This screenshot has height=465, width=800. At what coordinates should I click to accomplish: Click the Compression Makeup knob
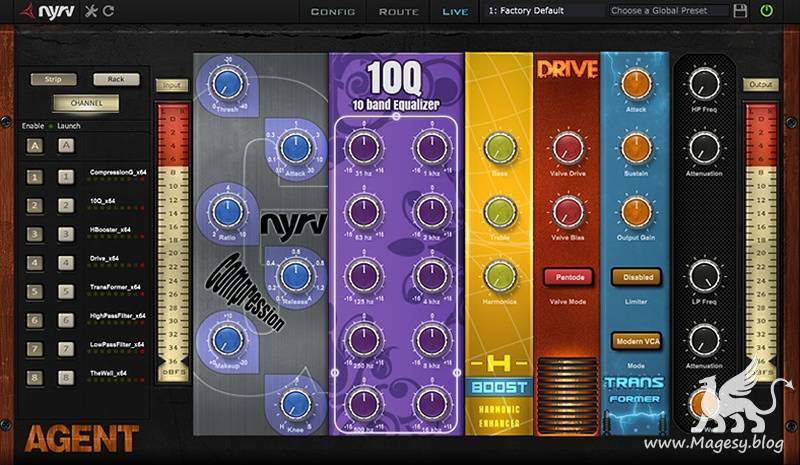click(227, 340)
